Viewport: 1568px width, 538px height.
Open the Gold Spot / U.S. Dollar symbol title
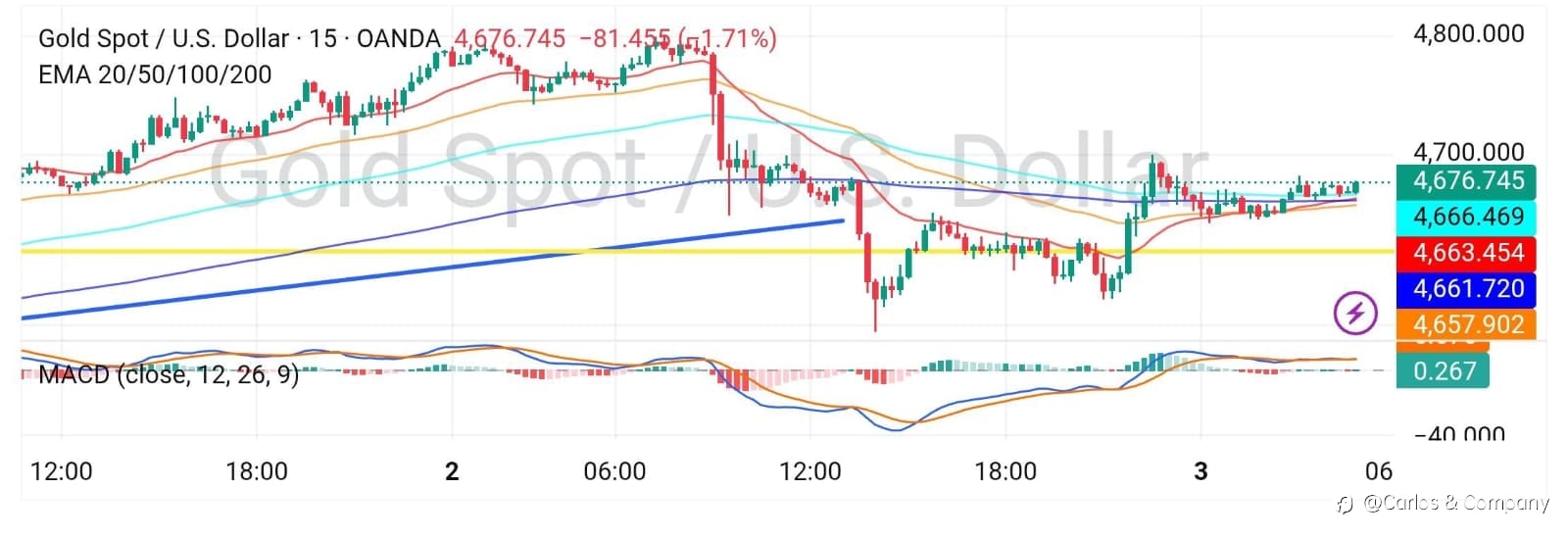pos(238,39)
